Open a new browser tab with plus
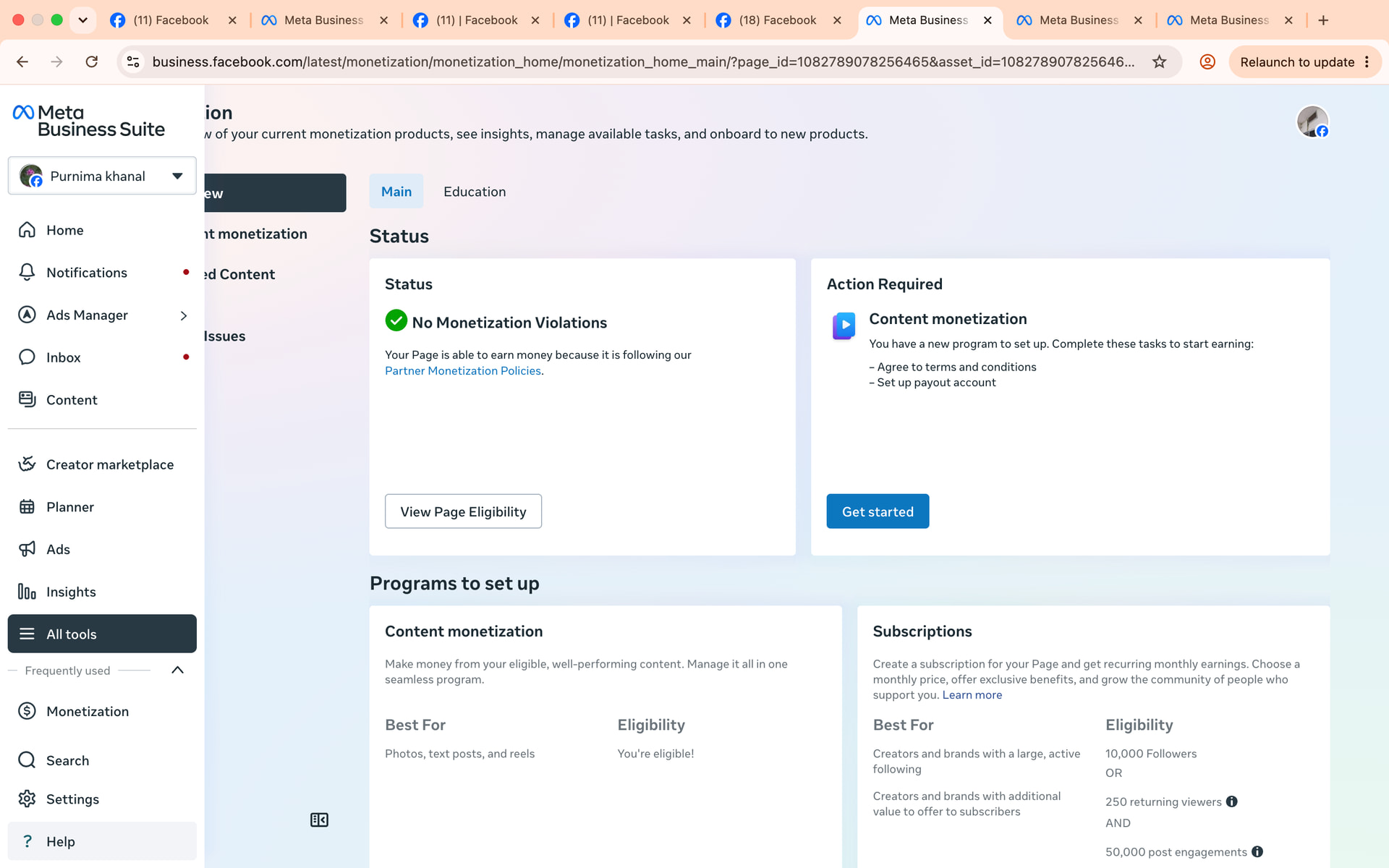Viewport: 1389px width, 868px height. pyautogui.click(x=1323, y=20)
